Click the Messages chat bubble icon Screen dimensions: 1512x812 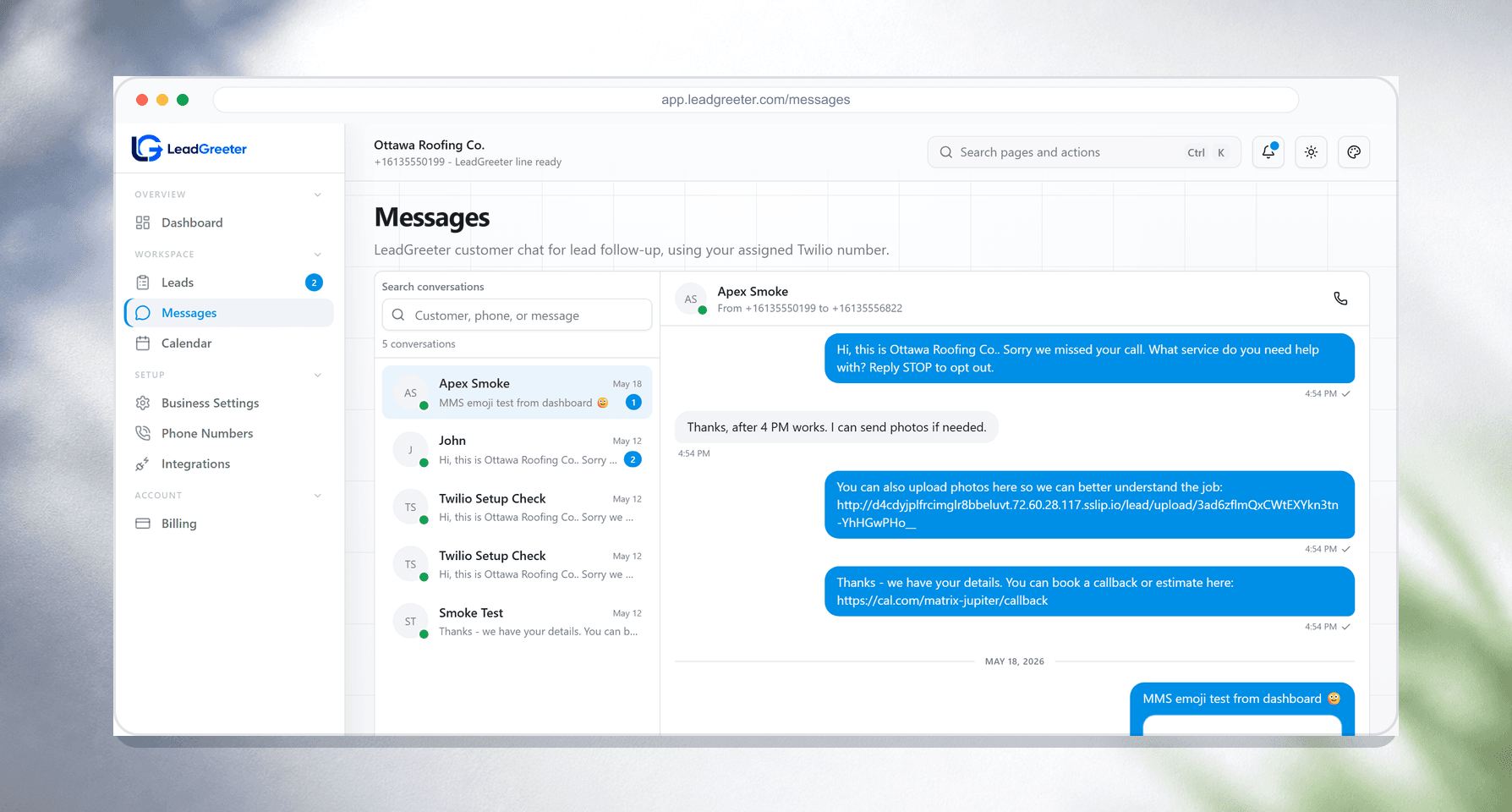coord(143,313)
